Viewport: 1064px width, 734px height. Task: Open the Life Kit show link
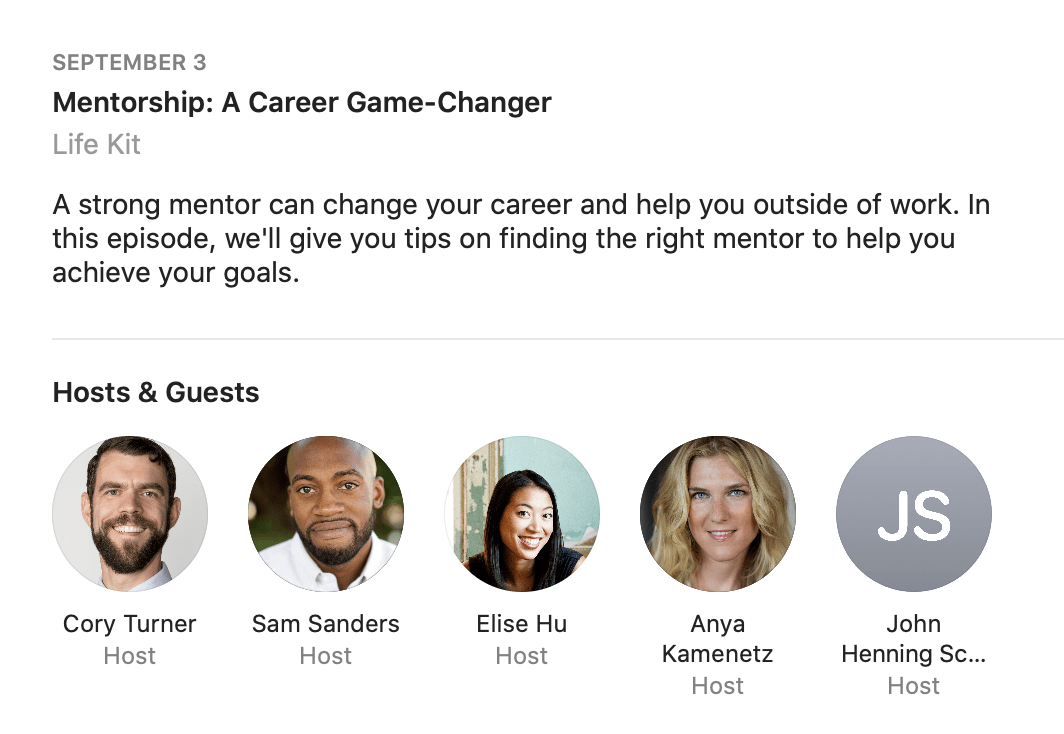(96, 144)
